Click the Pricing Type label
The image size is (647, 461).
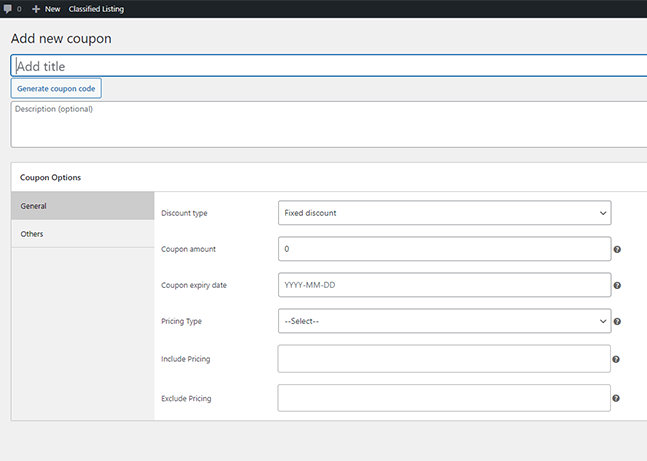181,321
